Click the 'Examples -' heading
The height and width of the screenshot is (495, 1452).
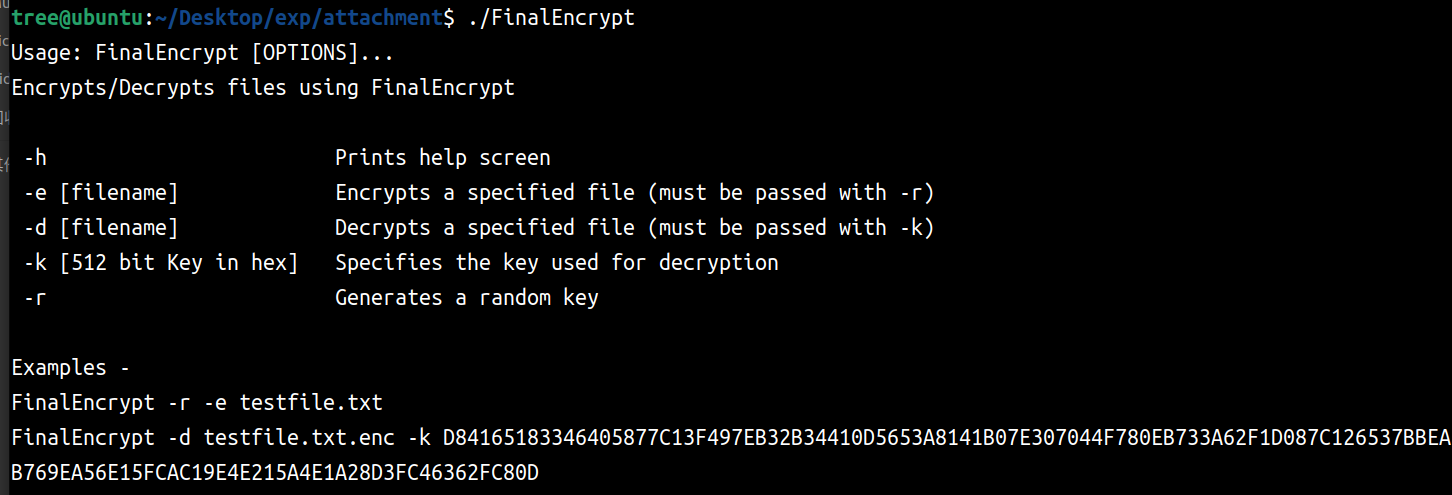[x=71, y=368]
